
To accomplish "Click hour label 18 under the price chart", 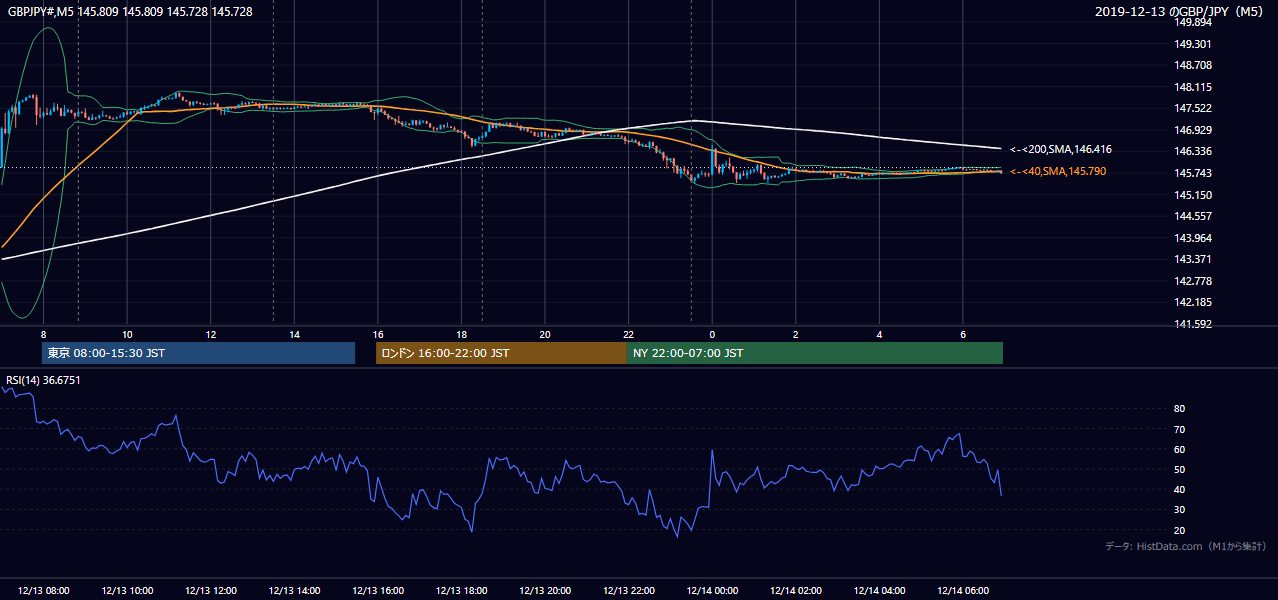I will tap(461, 334).
